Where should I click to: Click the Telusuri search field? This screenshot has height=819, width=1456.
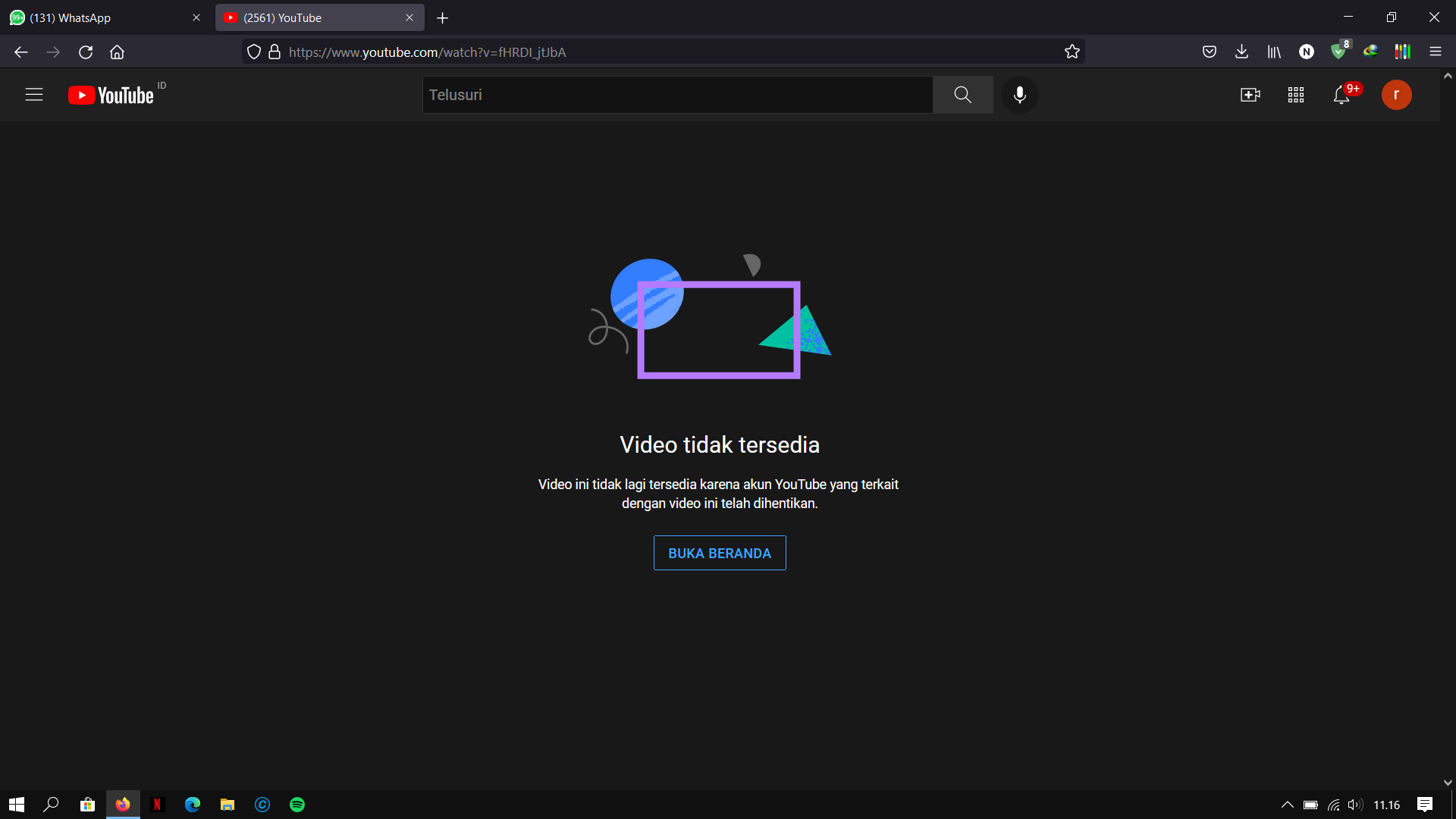point(677,95)
